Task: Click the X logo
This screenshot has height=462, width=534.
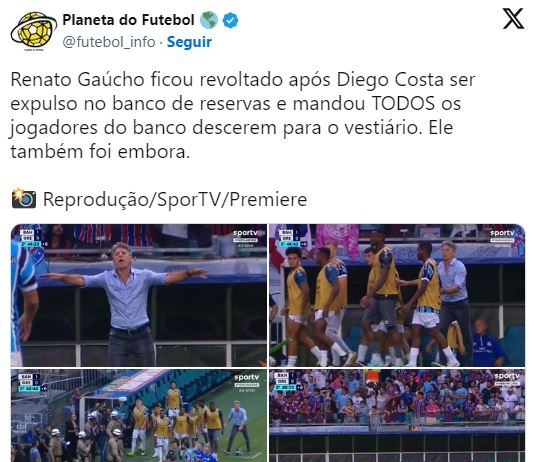Action: point(513,19)
